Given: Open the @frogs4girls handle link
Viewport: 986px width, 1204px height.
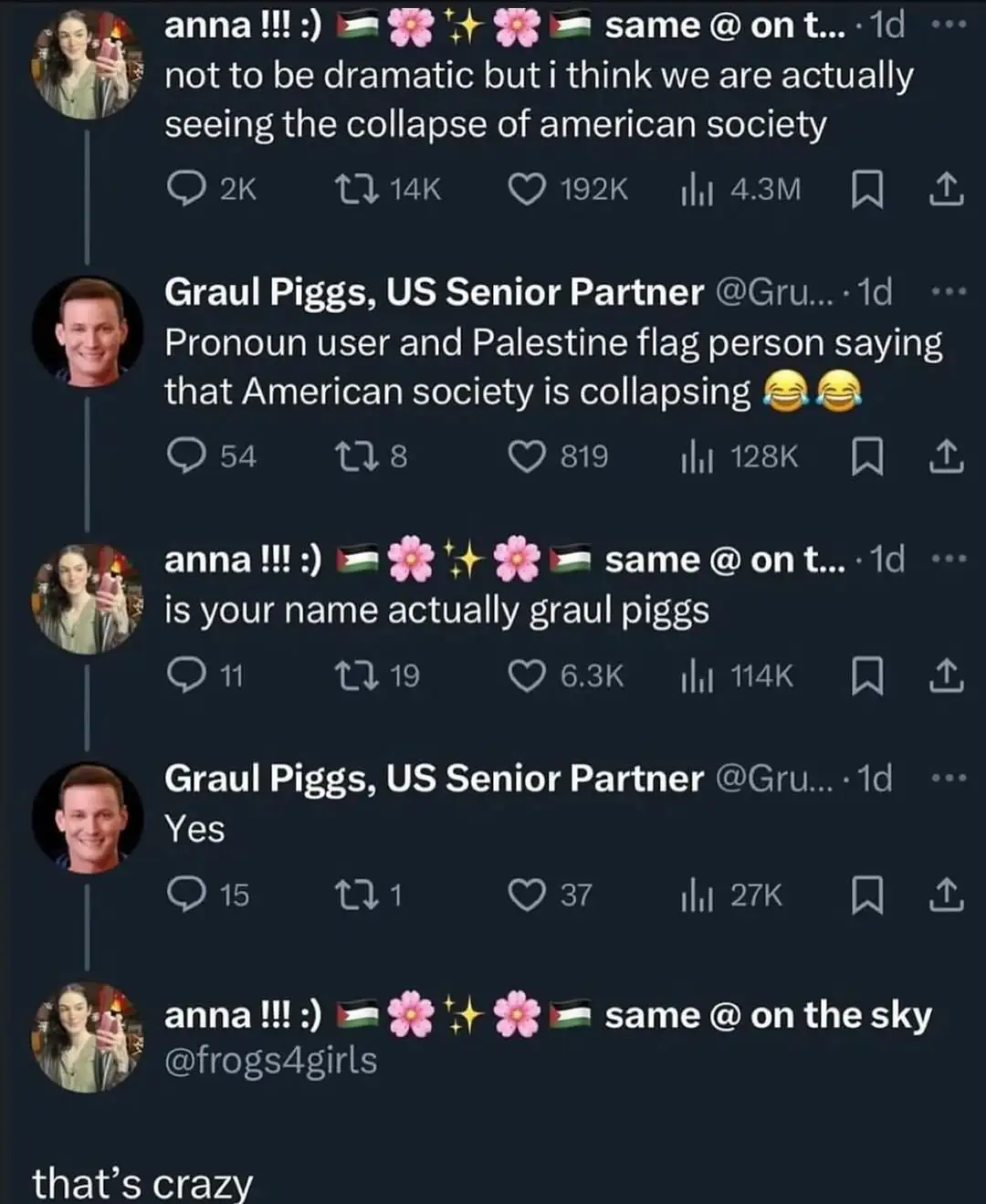Looking at the screenshot, I should click(x=270, y=1061).
